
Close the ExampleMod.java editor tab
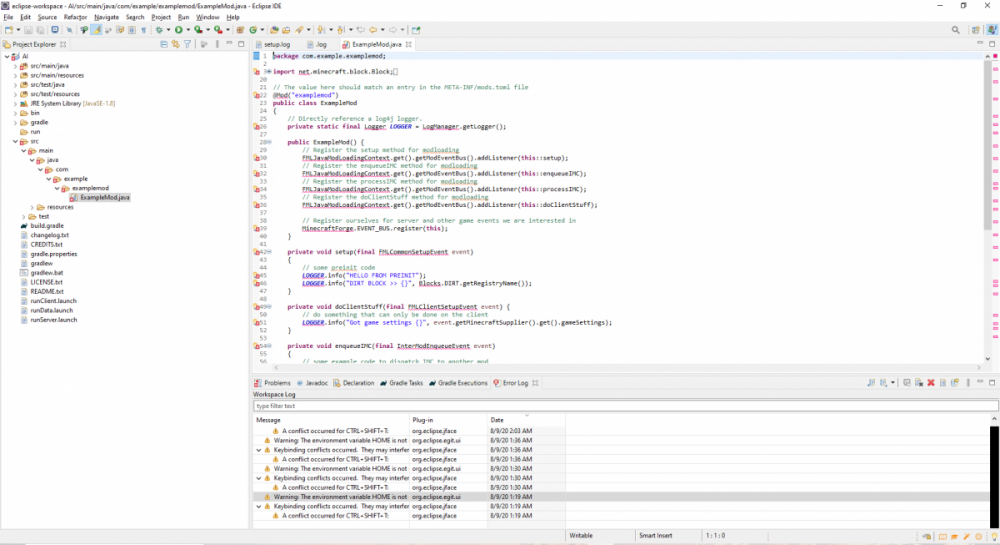tap(409, 44)
